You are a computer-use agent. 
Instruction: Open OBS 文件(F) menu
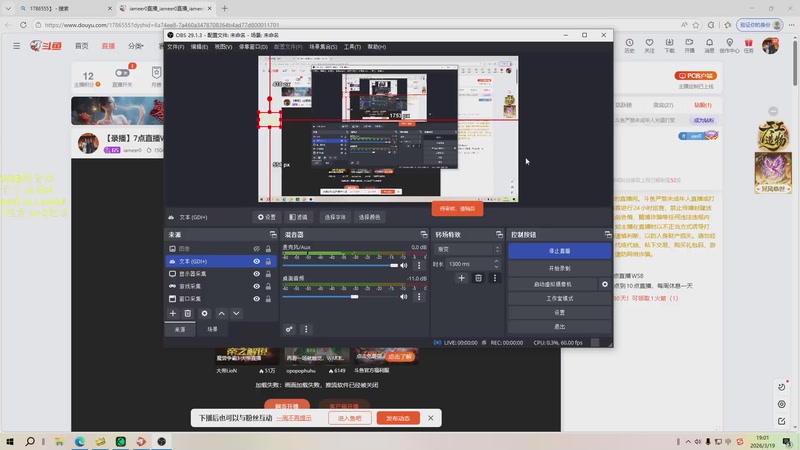(176, 46)
